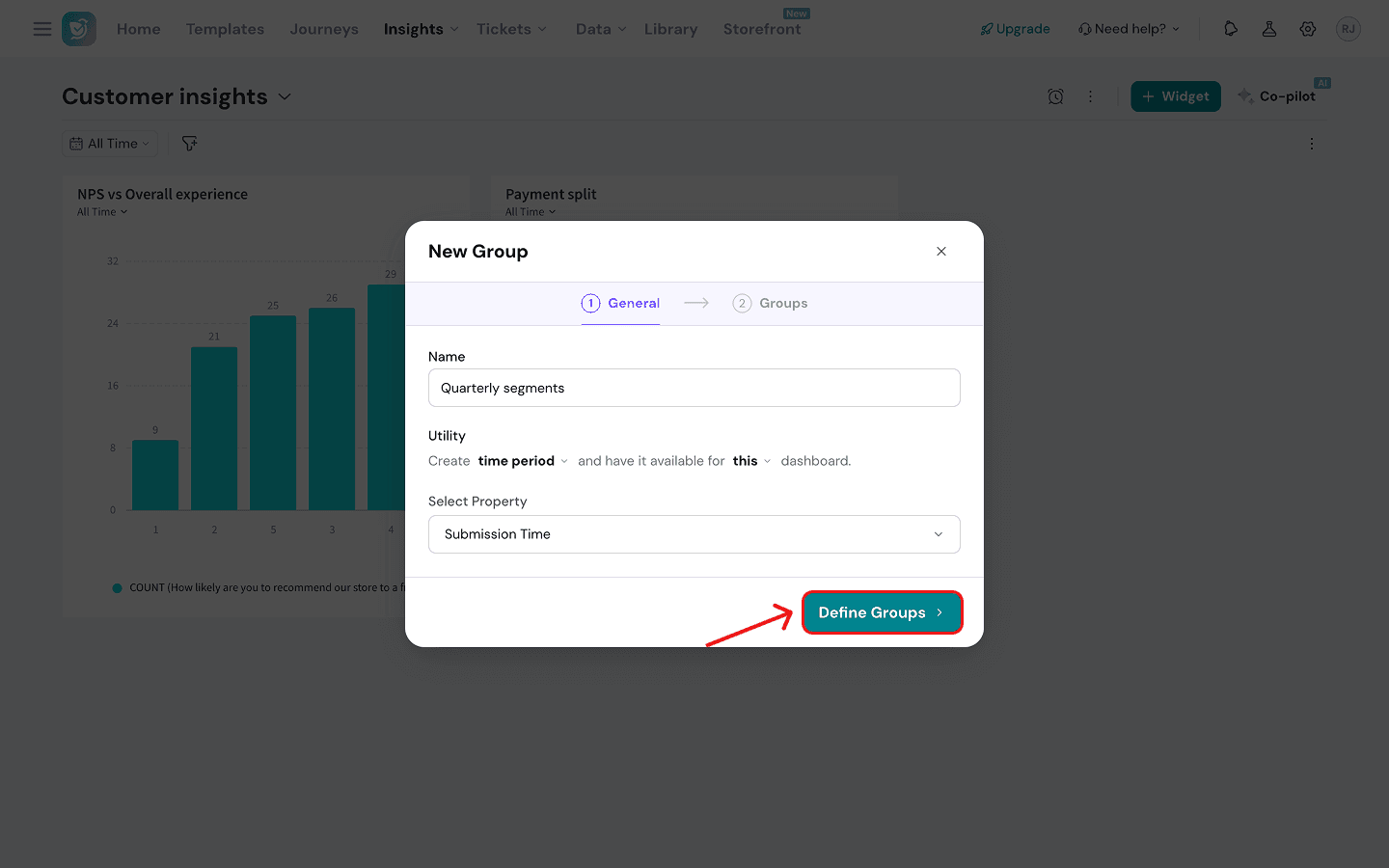This screenshot has height=868, width=1389.
Task: Open the Select Property Submission Time dropdown
Action: pyautogui.click(x=694, y=534)
